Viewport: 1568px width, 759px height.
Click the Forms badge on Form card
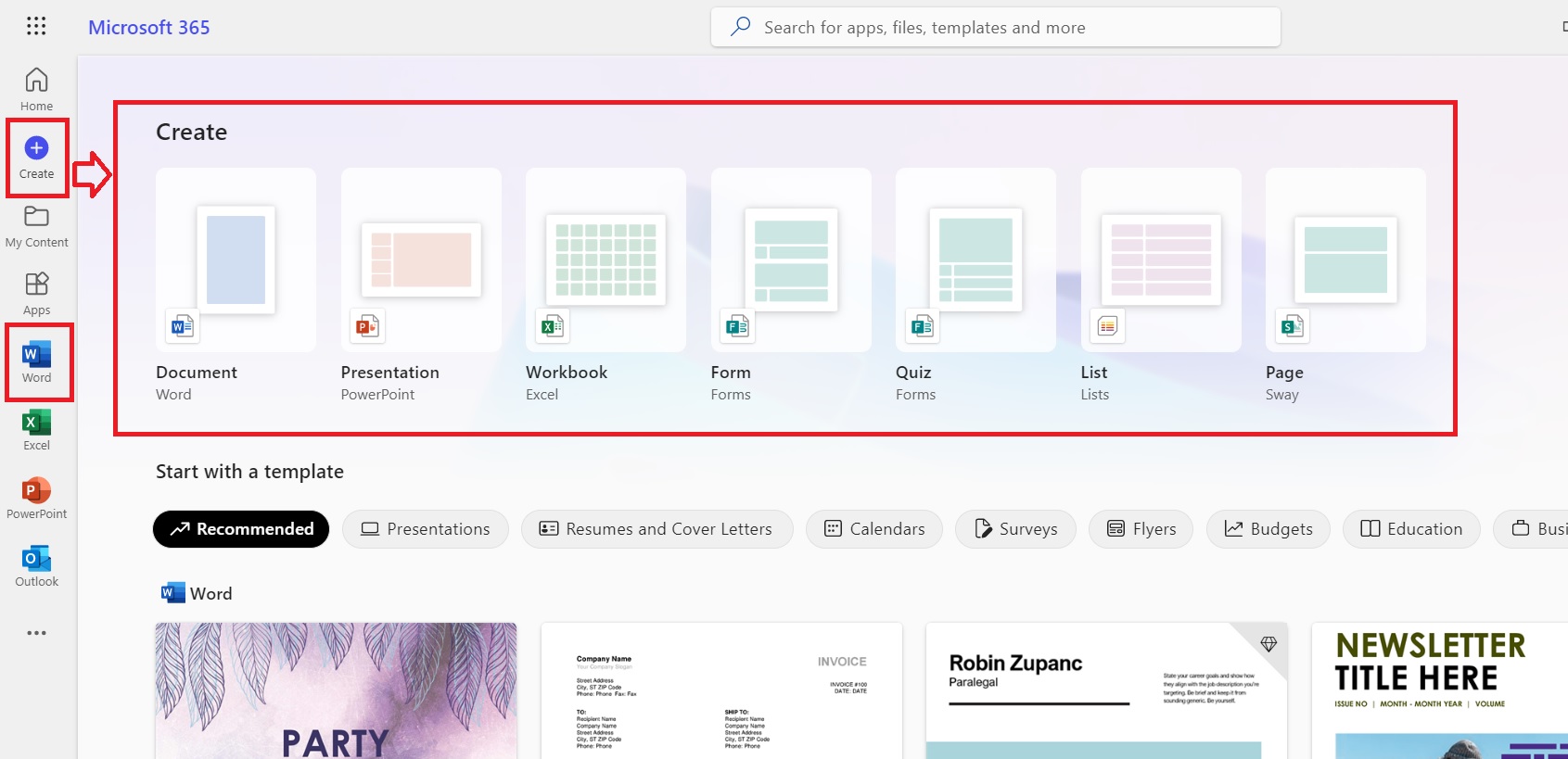(737, 326)
